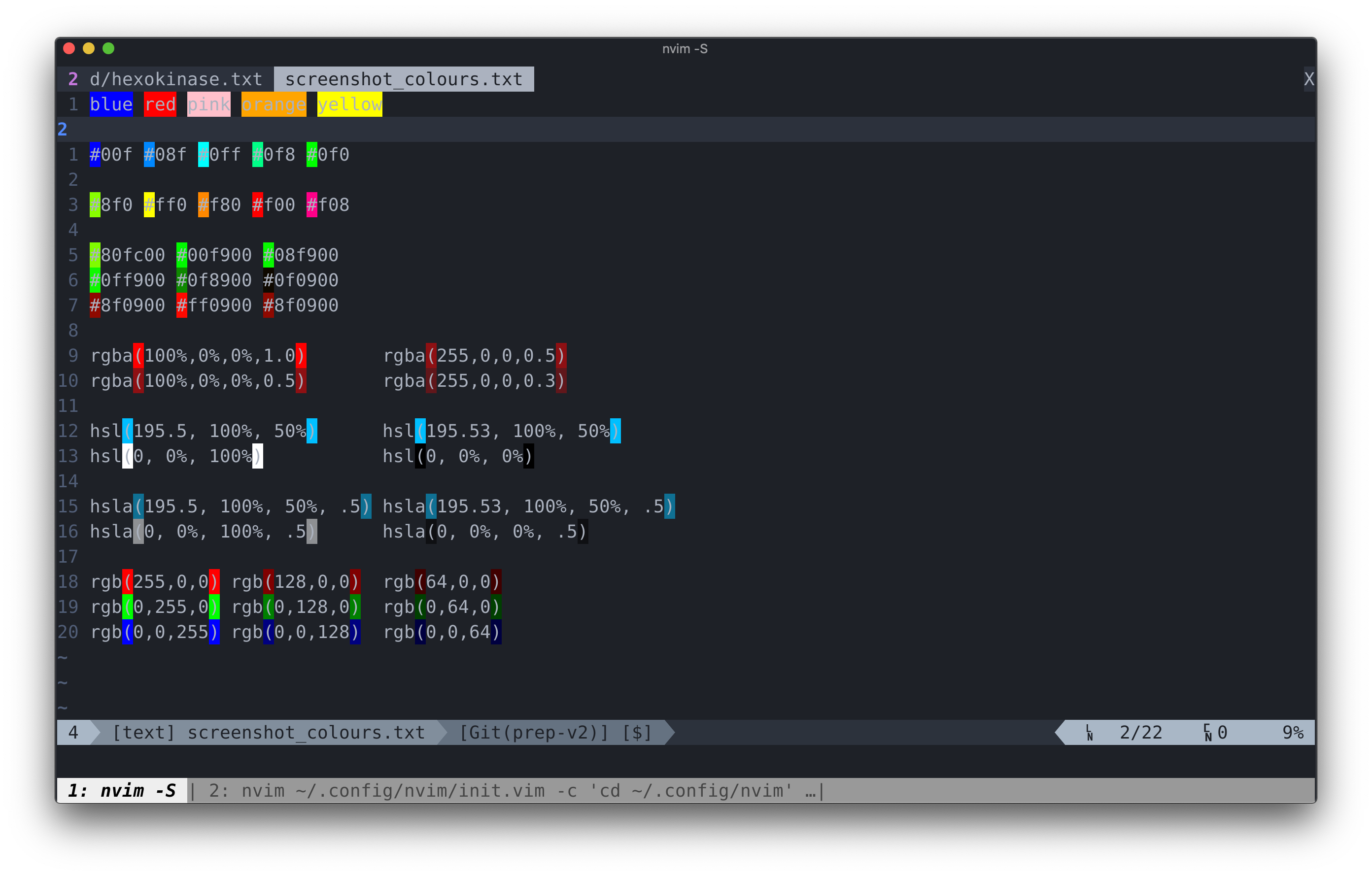
Task: Select the orange highlighted word
Action: point(274,104)
